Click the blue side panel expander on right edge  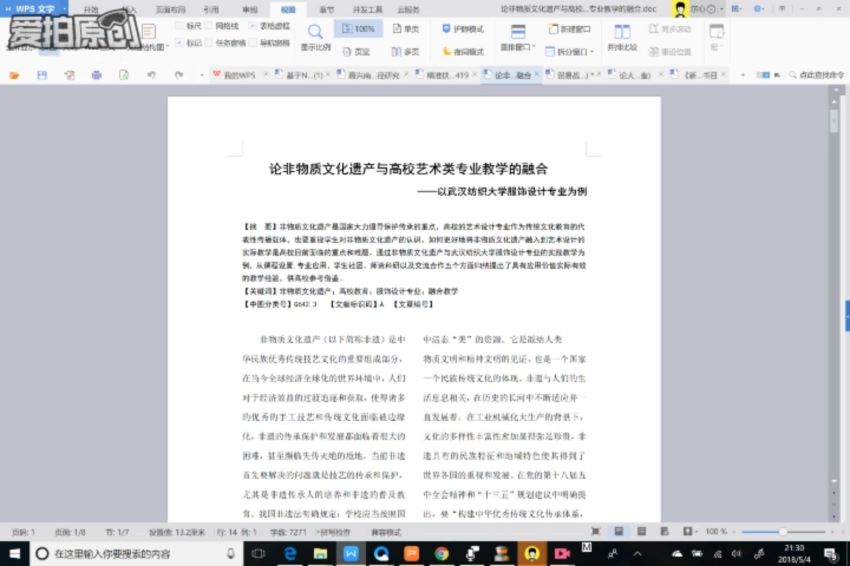click(847, 315)
